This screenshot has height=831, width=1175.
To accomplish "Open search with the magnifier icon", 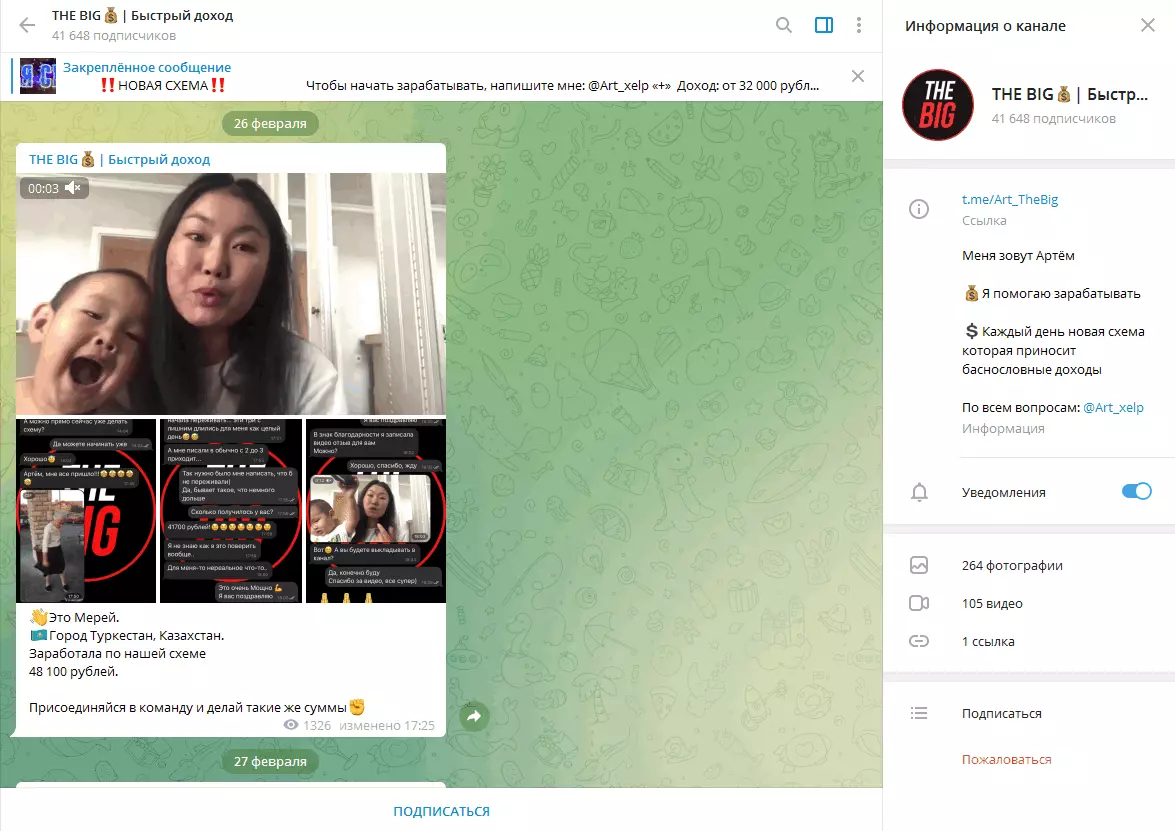I will point(784,25).
